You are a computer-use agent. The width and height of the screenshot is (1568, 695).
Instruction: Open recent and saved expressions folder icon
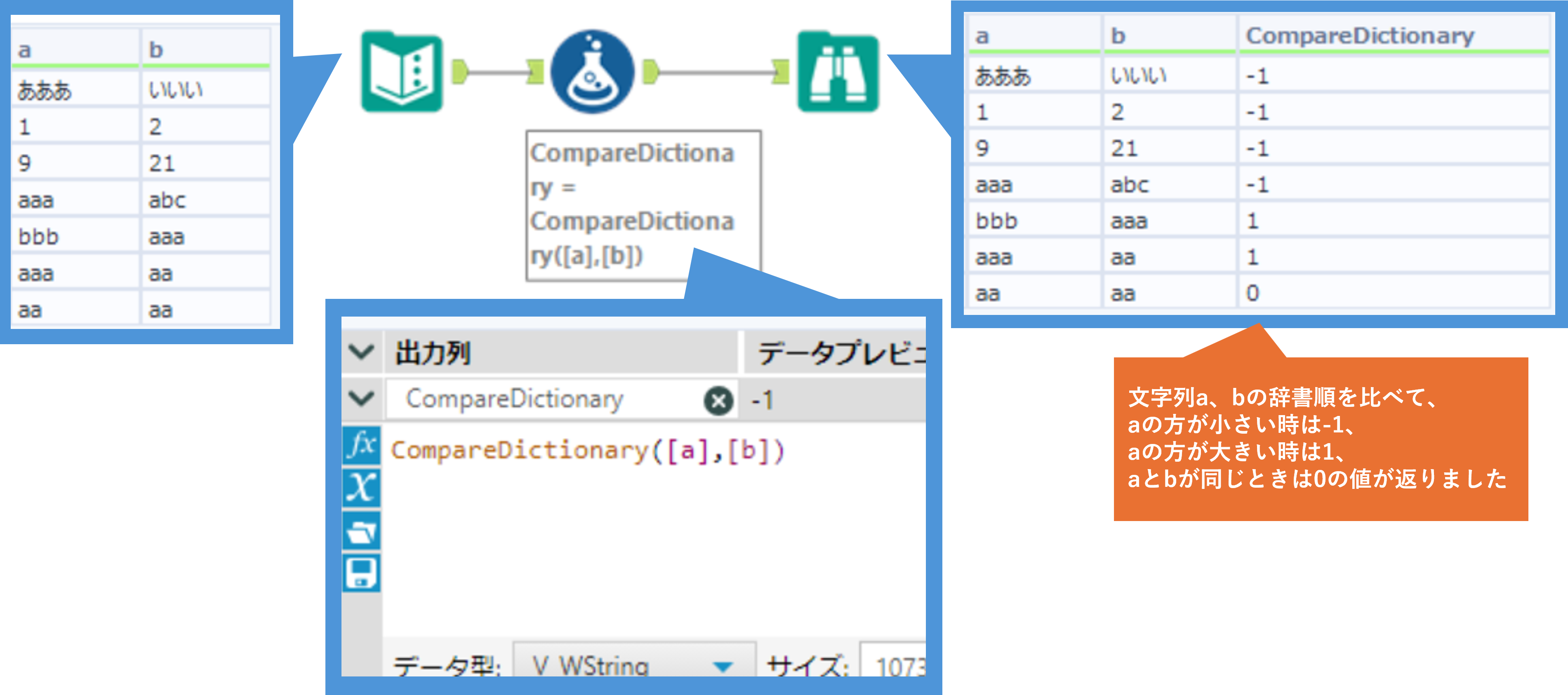pyautogui.click(x=362, y=531)
